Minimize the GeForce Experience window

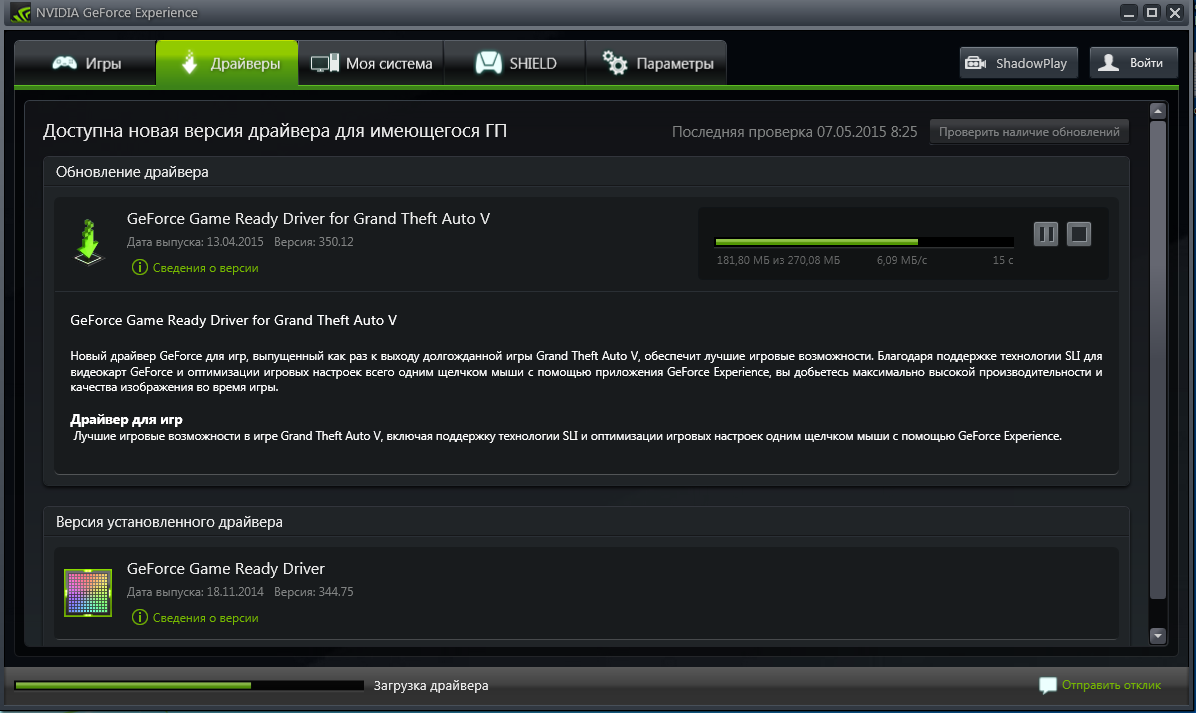1129,12
